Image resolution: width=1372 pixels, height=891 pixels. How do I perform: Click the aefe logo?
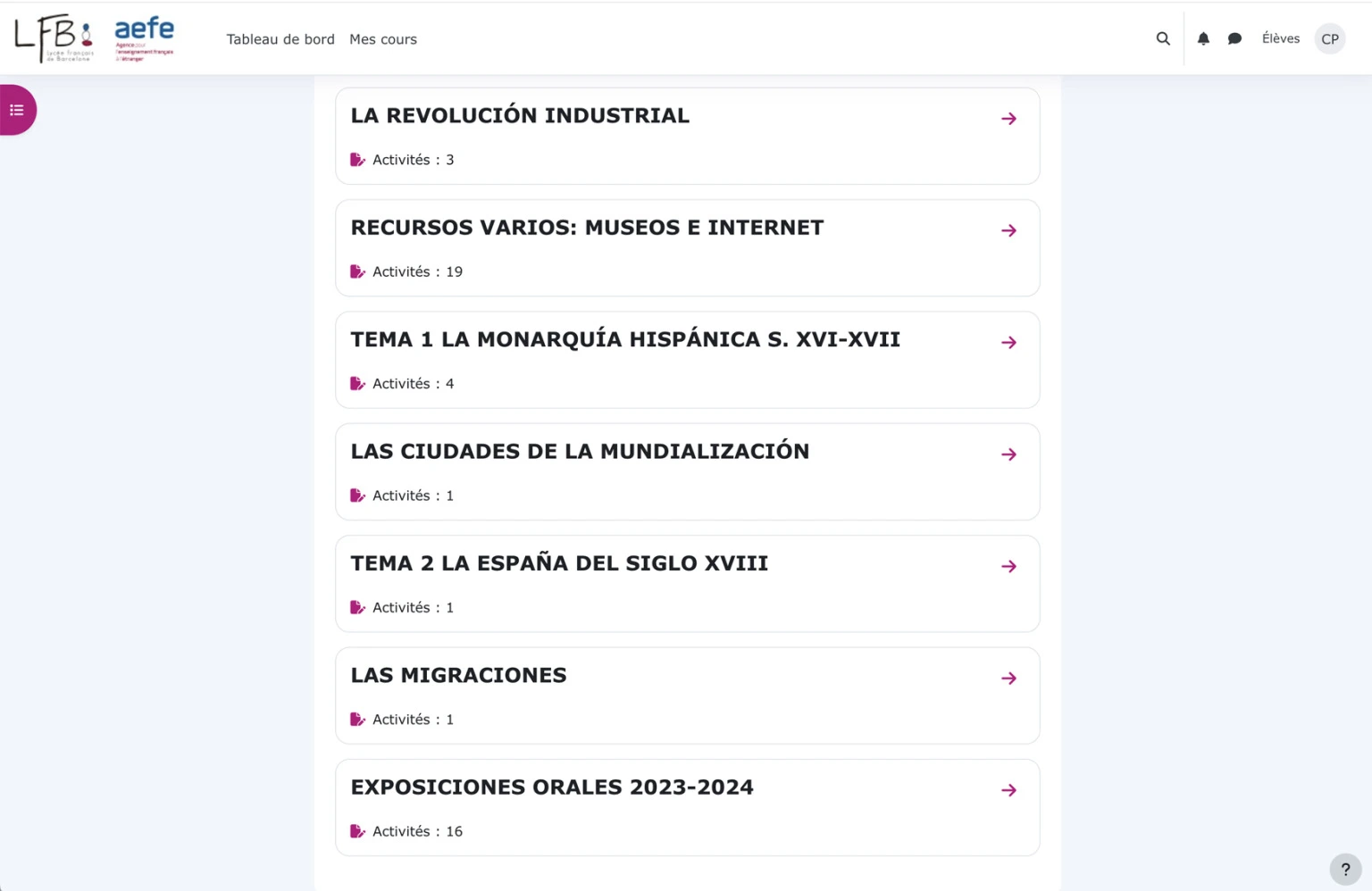(144, 37)
